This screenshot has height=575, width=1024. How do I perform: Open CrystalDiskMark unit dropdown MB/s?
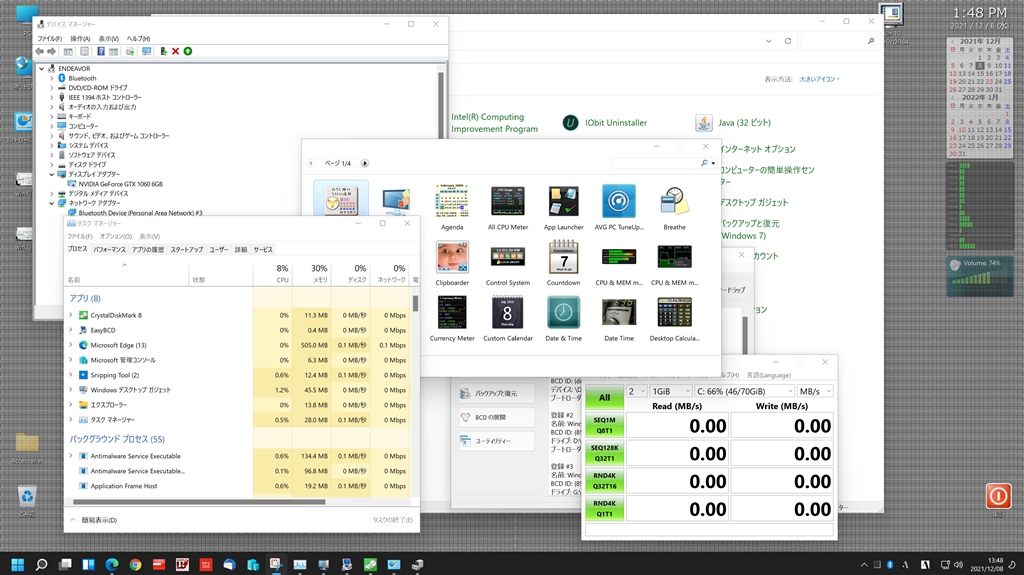[x=815, y=391]
